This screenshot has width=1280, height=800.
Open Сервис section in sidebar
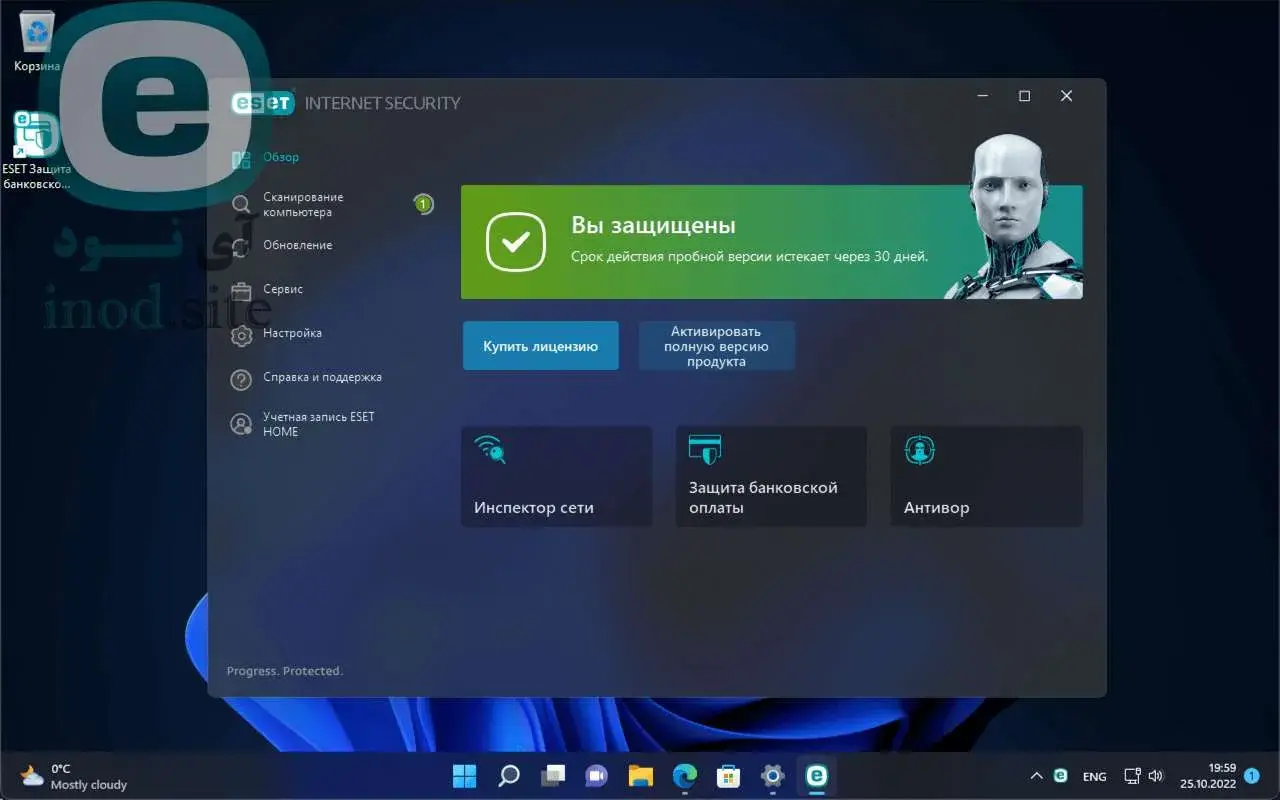pyautogui.click(x=283, y=289)
